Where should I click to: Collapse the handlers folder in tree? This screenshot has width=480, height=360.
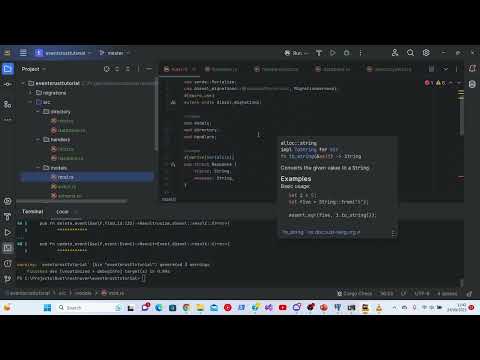(38, 140)
